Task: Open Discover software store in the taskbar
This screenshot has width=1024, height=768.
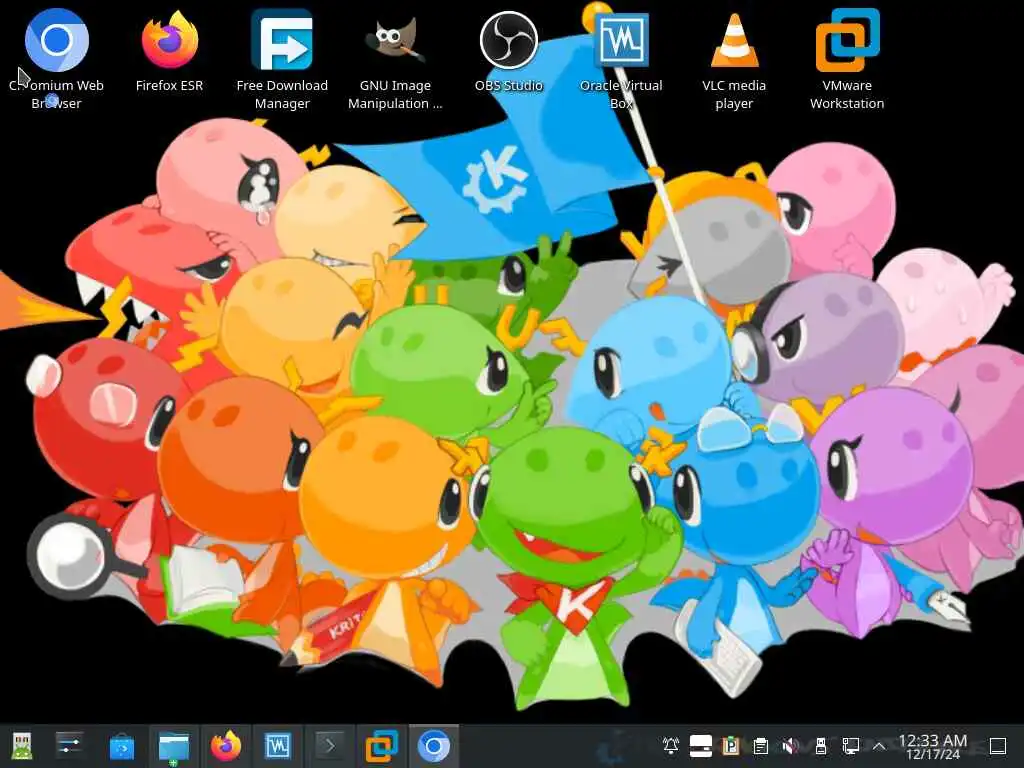Action: 121,746
